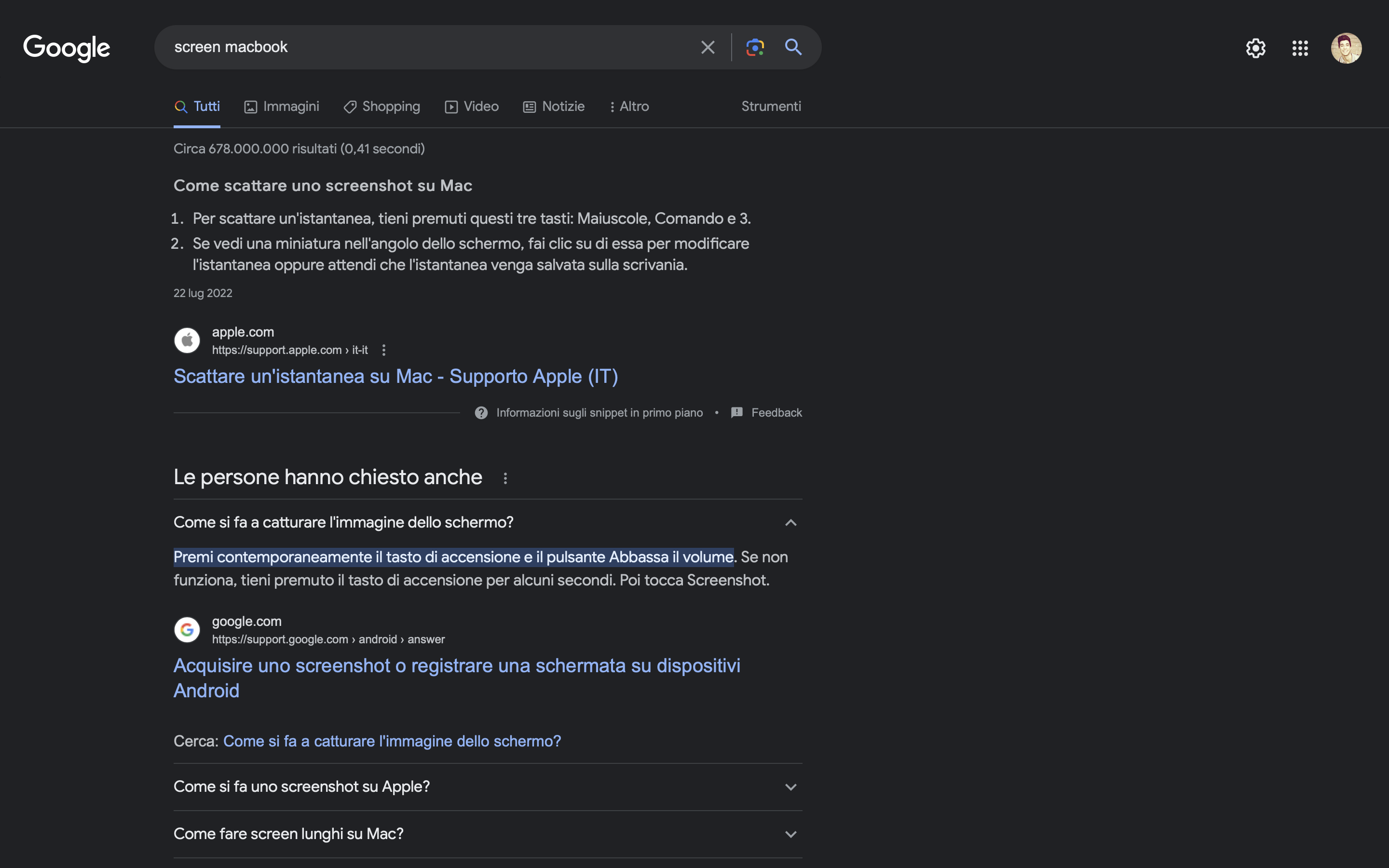
Task: Click the Feedback flag icon
Action: pyautogui.click(x=737, y=413)
